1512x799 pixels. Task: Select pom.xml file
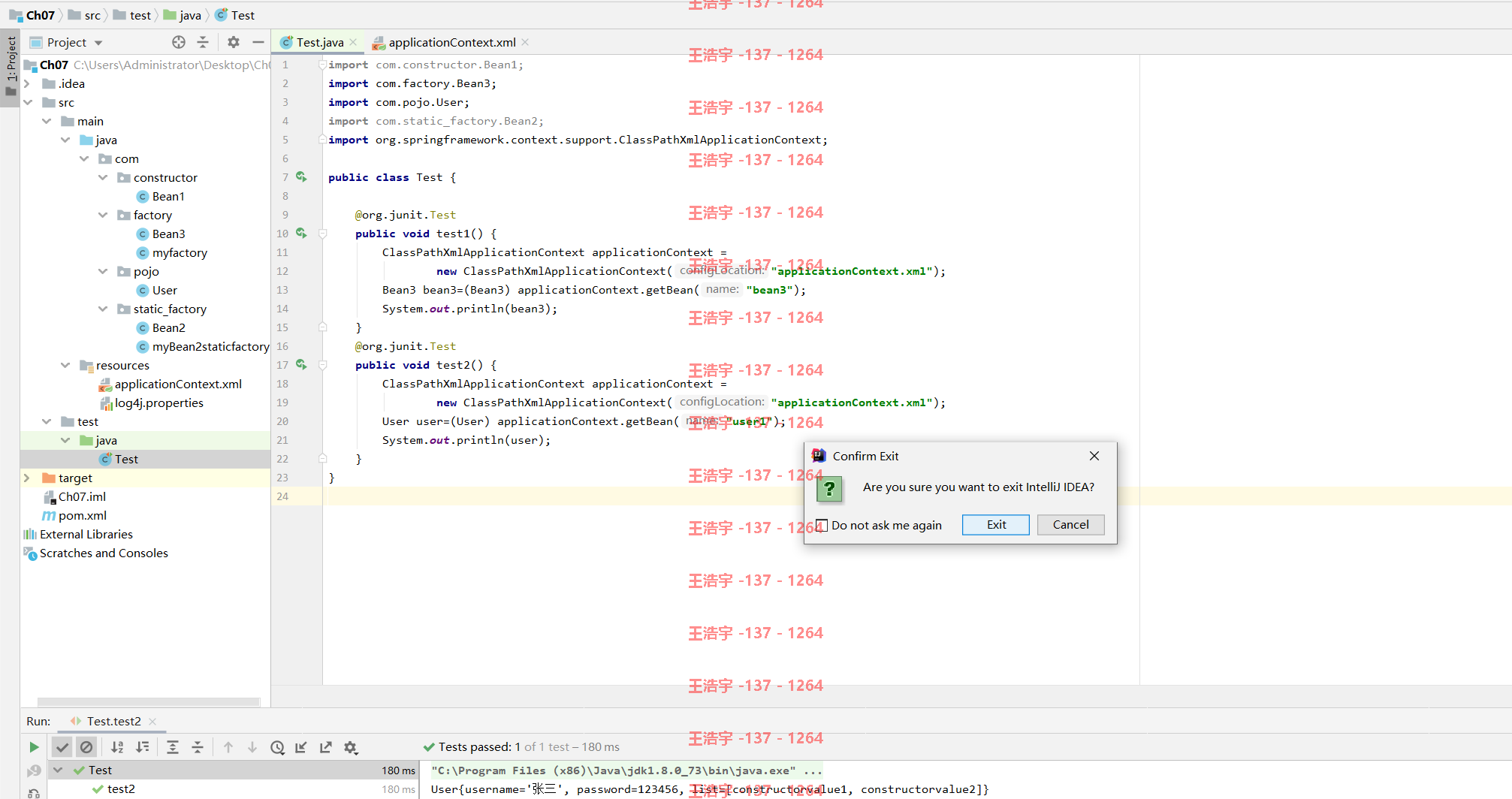(x=74, y=515)
